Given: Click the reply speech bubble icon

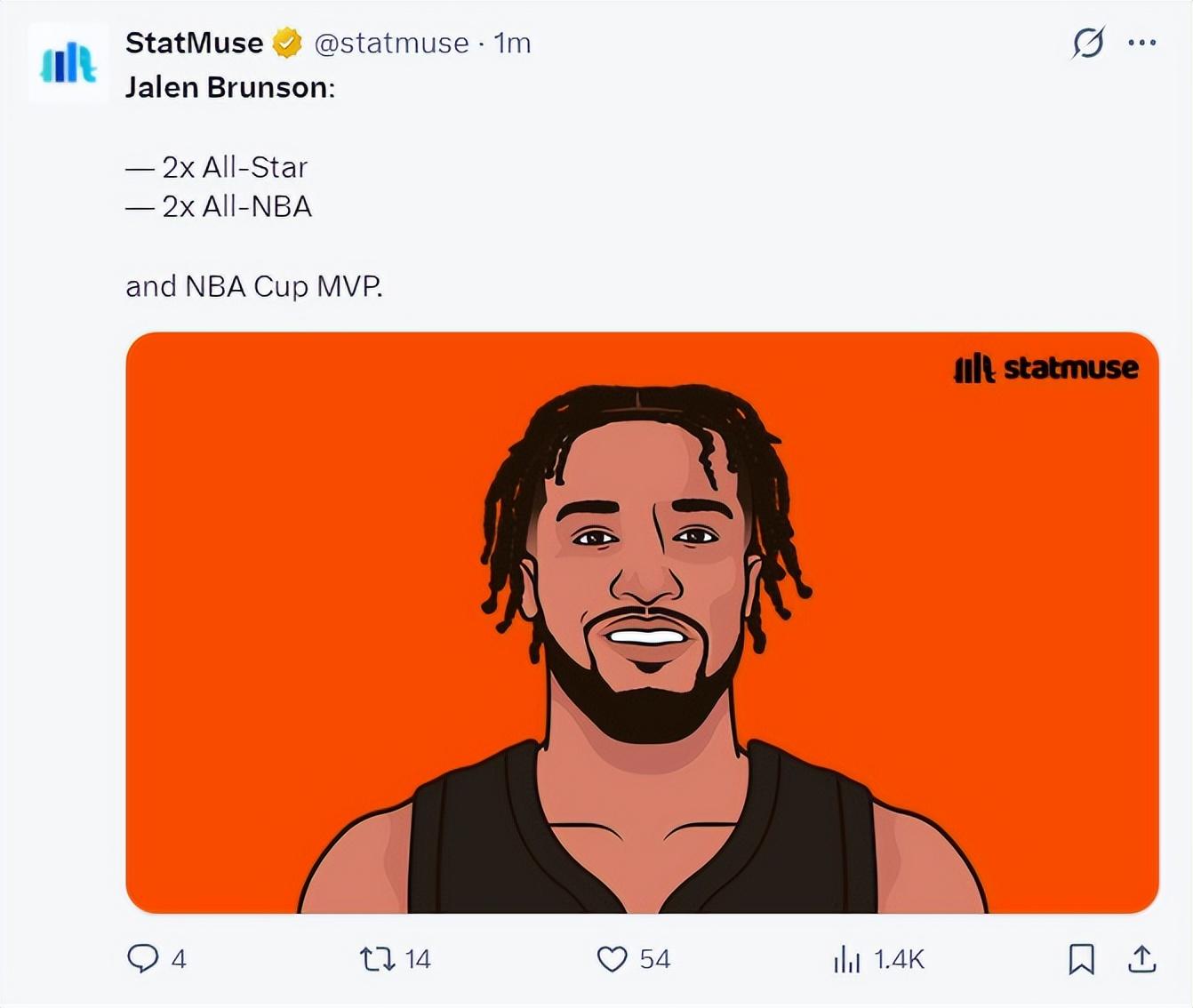Looking at the screenshot, I should click(x=142, y=958).
